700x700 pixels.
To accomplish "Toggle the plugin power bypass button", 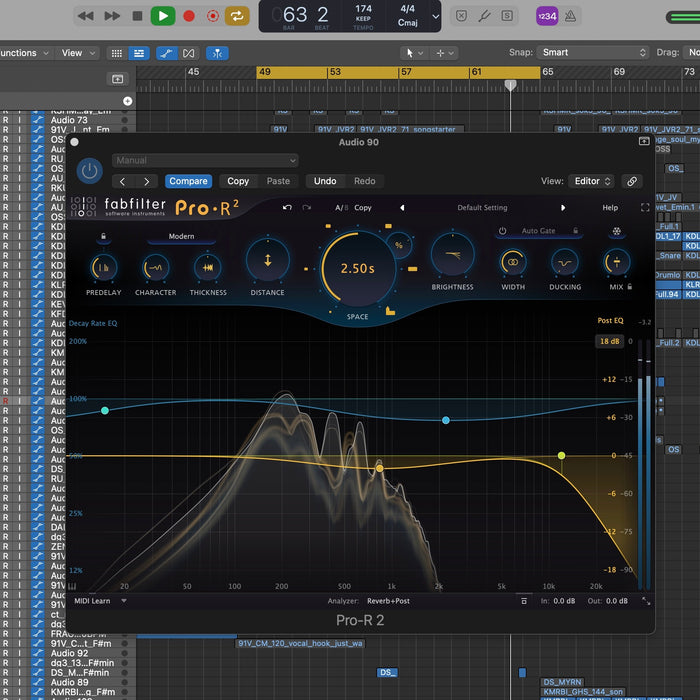I will (89, 171).
